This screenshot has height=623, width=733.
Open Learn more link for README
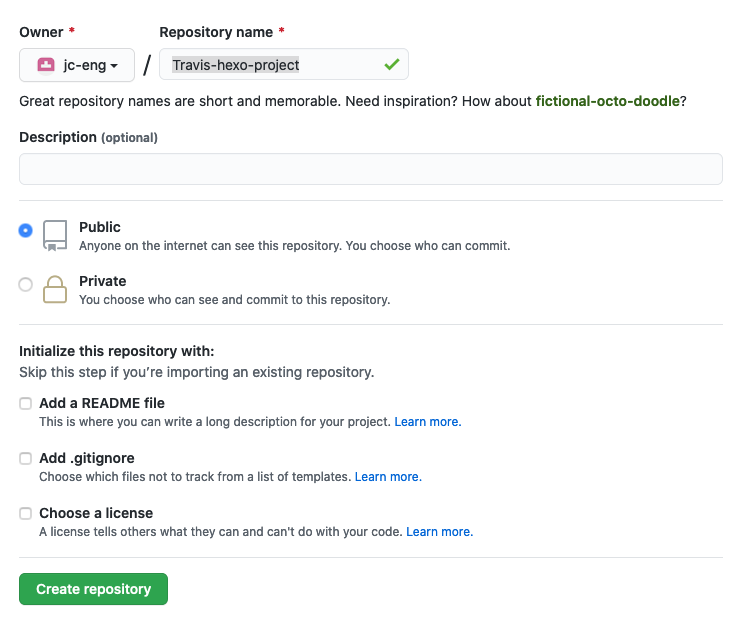(x=428, y=422)
